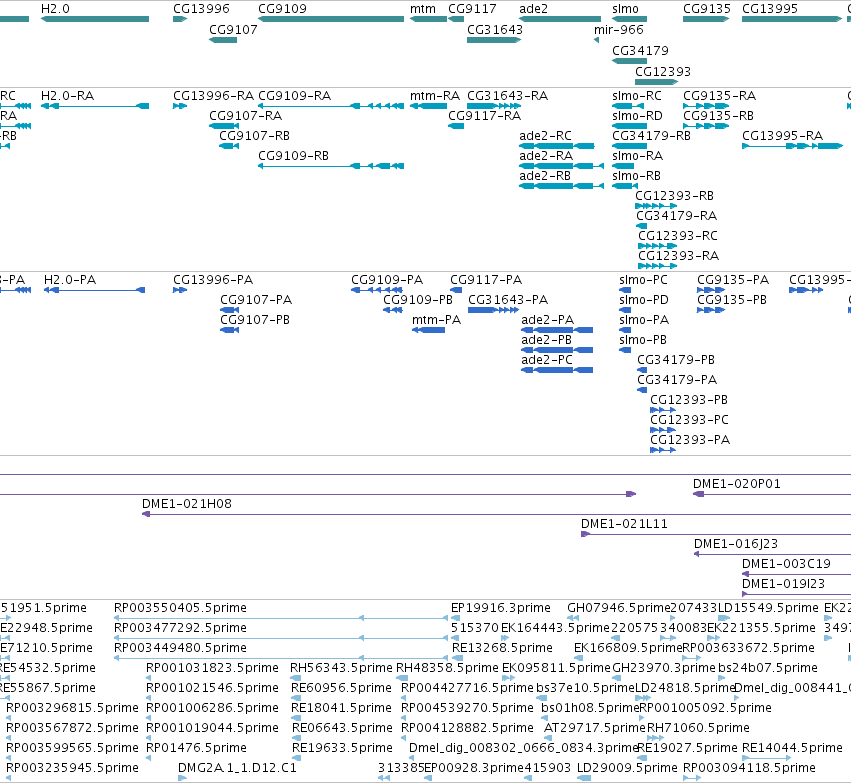
Task: Select the CG13995 gene label
Action: pos(770,9)
